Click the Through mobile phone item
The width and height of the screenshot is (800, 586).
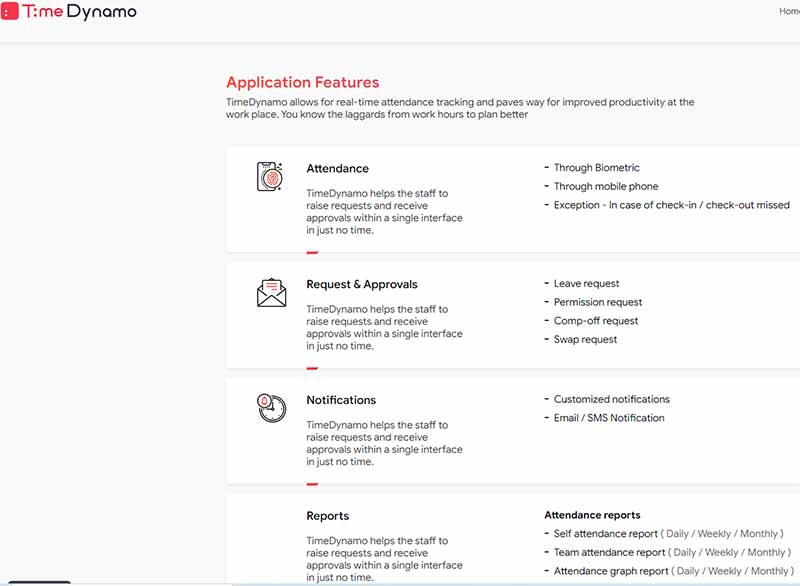coord(606,186)
